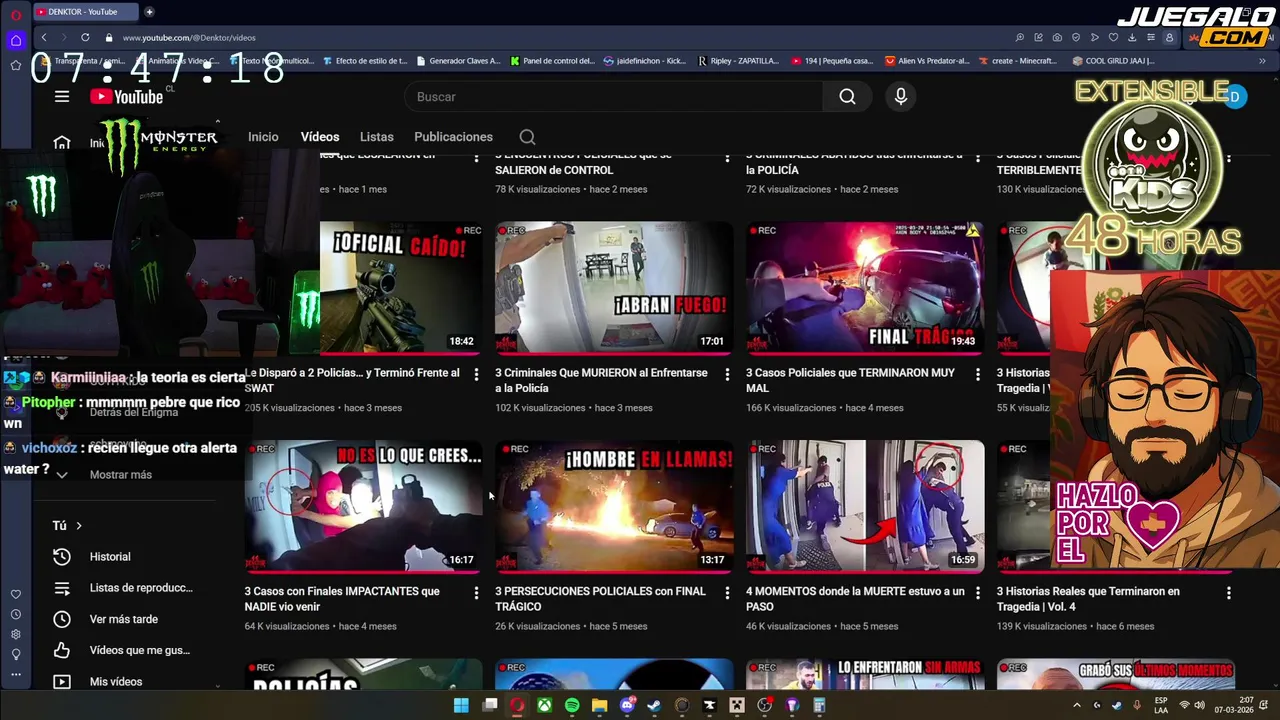This screenshot has width=1280, height=720.
Task: Open jaidefinichon - Kick bookmark
Action: click(x=645, y=61)
